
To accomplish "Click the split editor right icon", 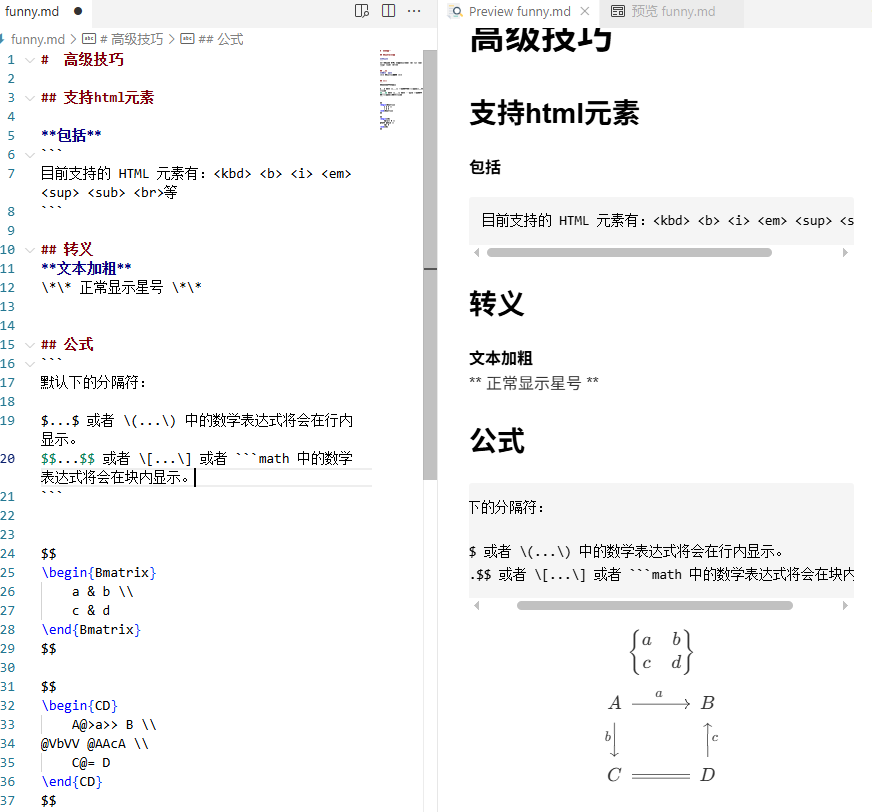I will point(389,11).
